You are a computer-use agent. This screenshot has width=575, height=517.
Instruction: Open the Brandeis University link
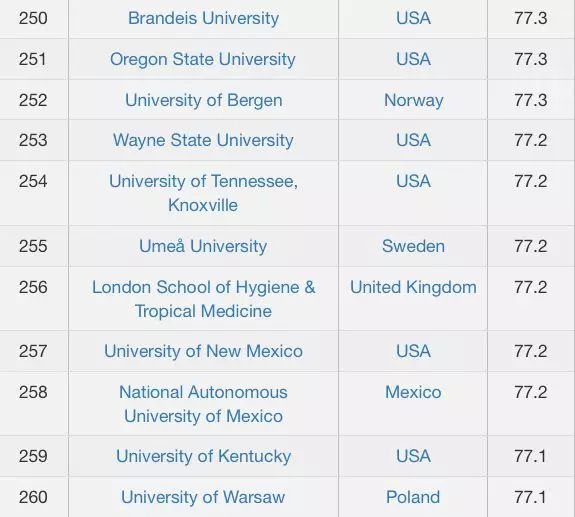click(204, 18)
